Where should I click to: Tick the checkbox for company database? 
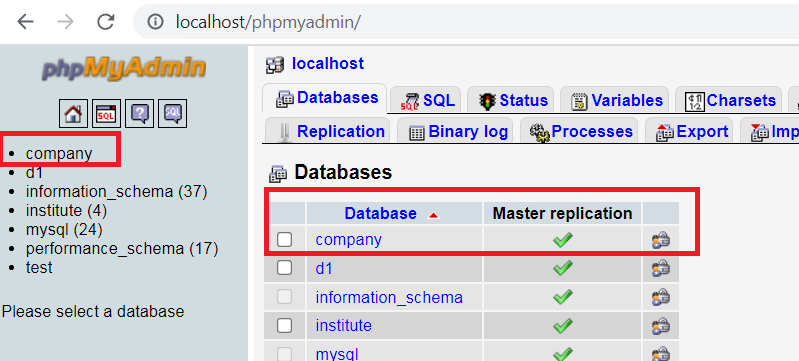(x=284, y=240)
